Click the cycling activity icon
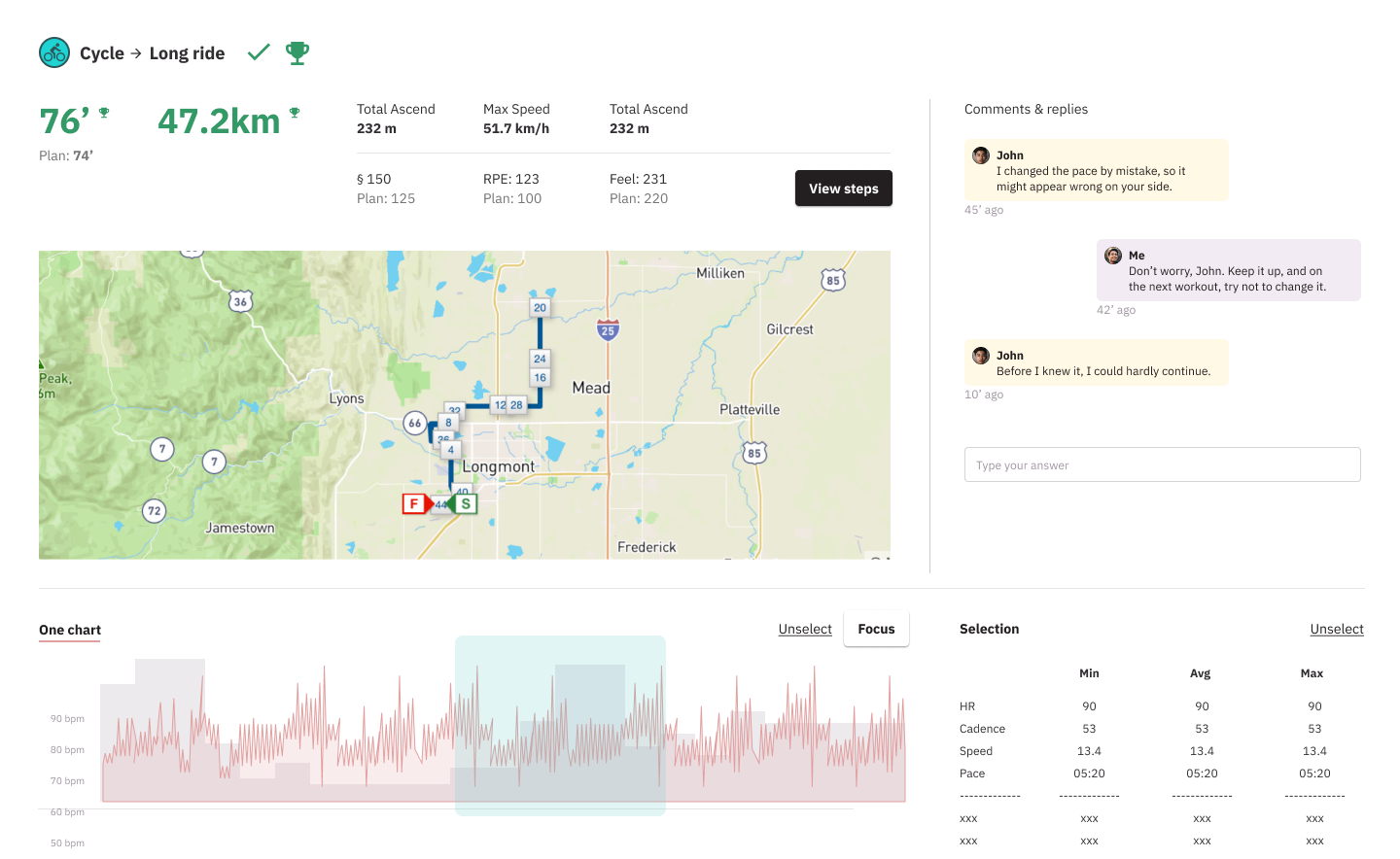The height and width of the screenshot is (859, 1400). pos(54,52)
